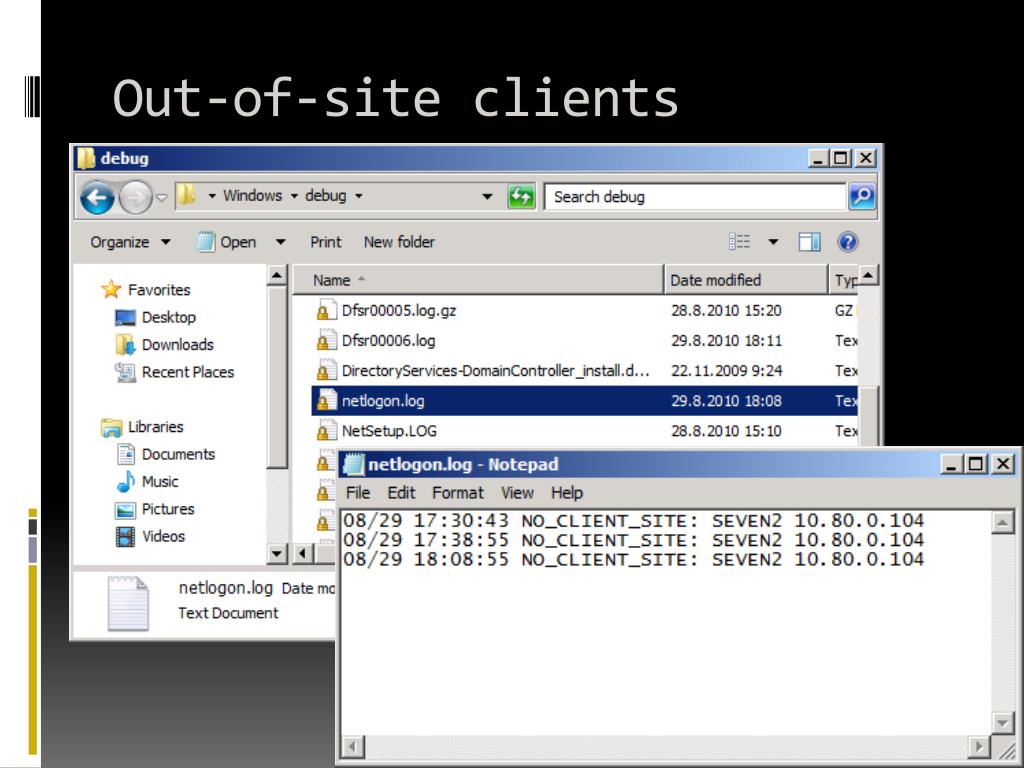Click the Windows breadcrumb in address bar

(253, 196)
